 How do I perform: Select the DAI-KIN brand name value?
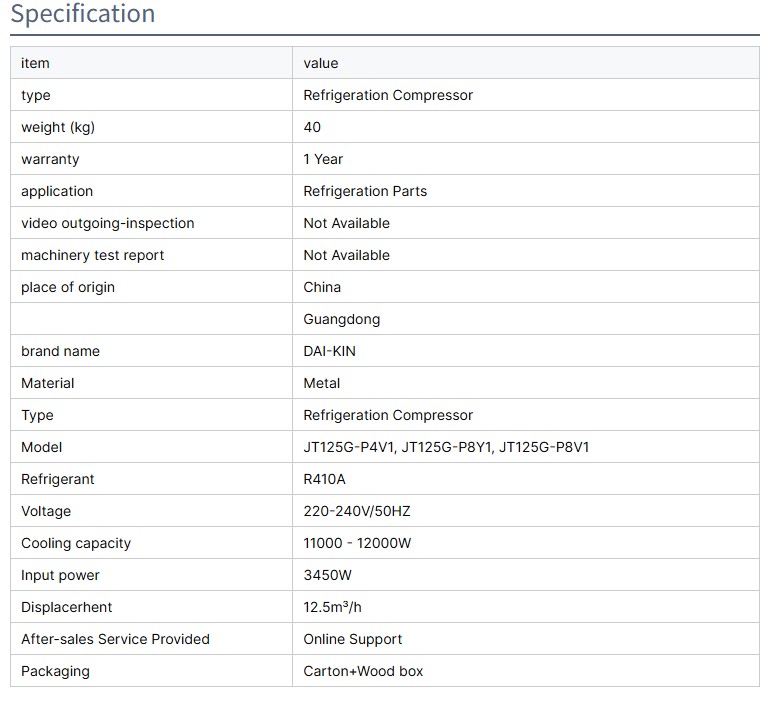(329, 351)
